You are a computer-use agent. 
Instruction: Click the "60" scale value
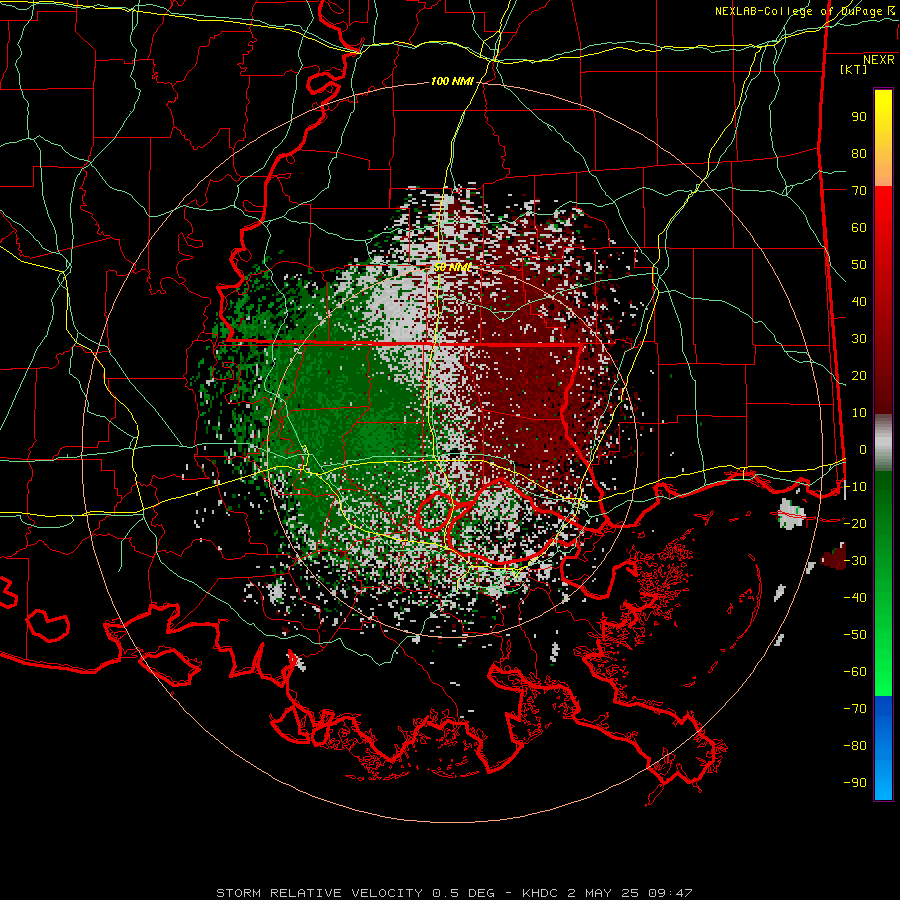(x=859, y=227)
